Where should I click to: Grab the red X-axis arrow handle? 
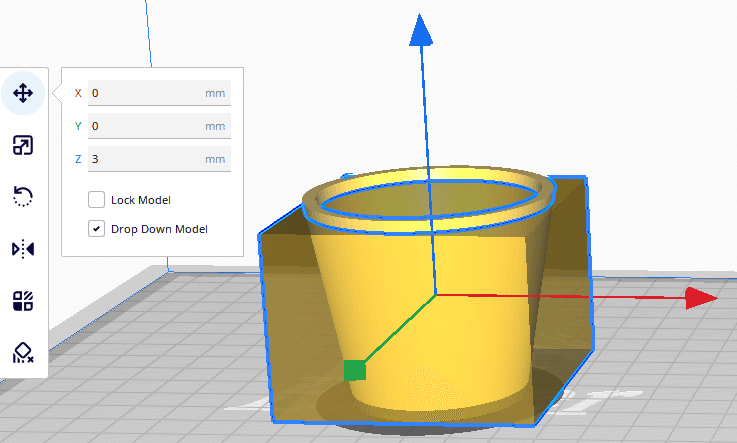pos(702,298)
